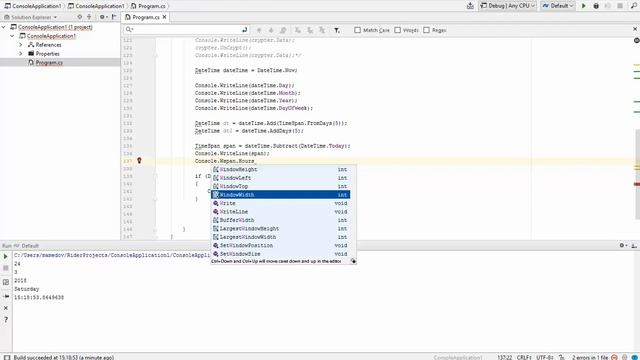Image resolution: width=640 pixels, height=360 pixels.
Task: Pick the Write method in the completion popup
Action: [280, 203]
